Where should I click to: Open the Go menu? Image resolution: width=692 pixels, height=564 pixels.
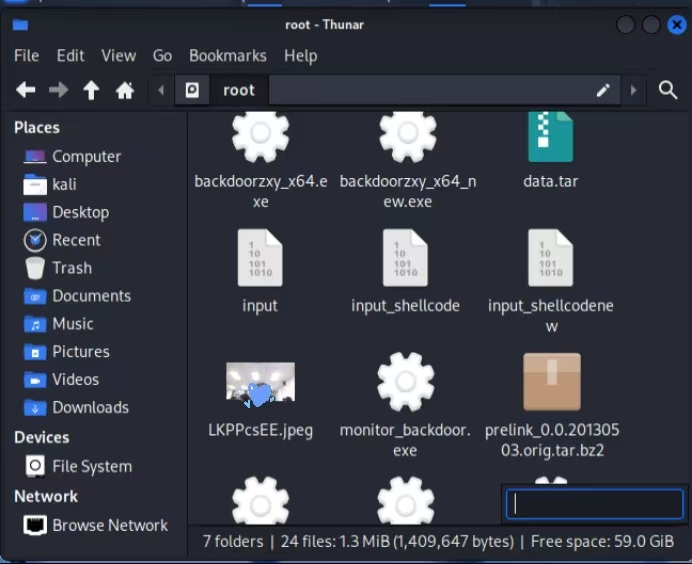tap(162, 56)
